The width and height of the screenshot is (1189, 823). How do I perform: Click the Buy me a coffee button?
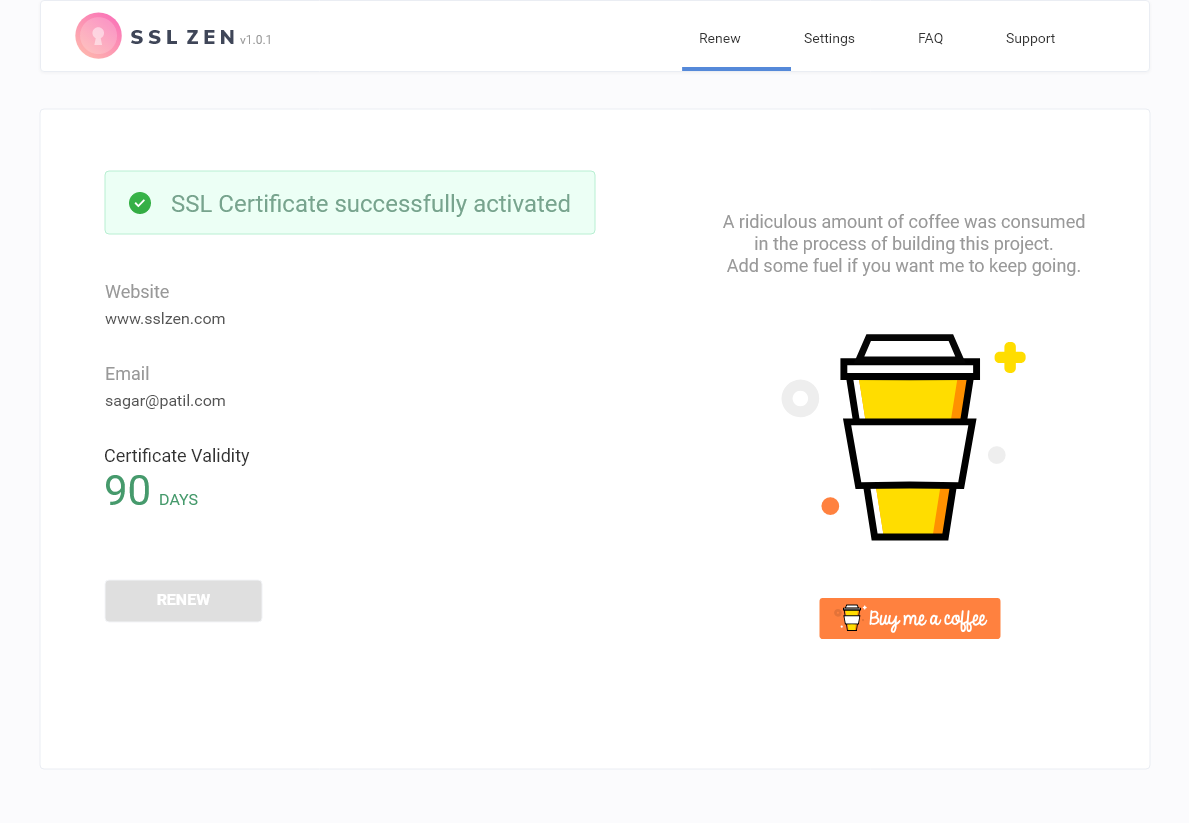tap(910, 618)
